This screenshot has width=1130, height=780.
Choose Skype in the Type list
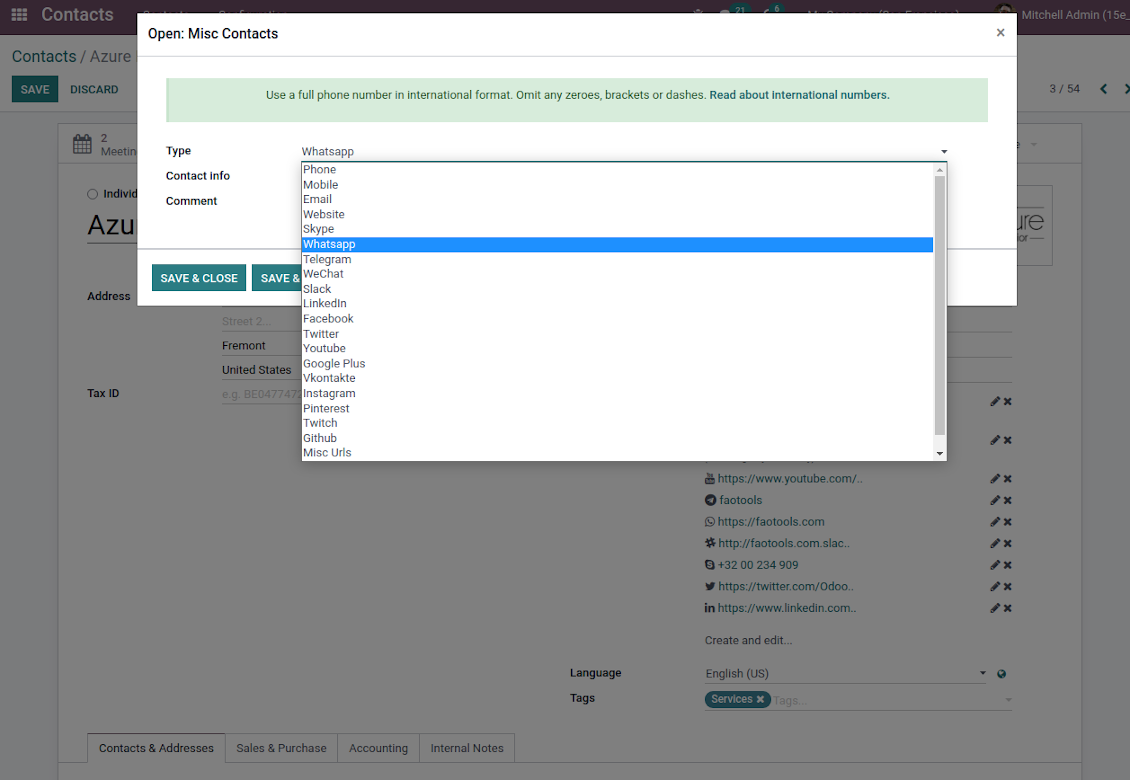(x=618, y=229)
